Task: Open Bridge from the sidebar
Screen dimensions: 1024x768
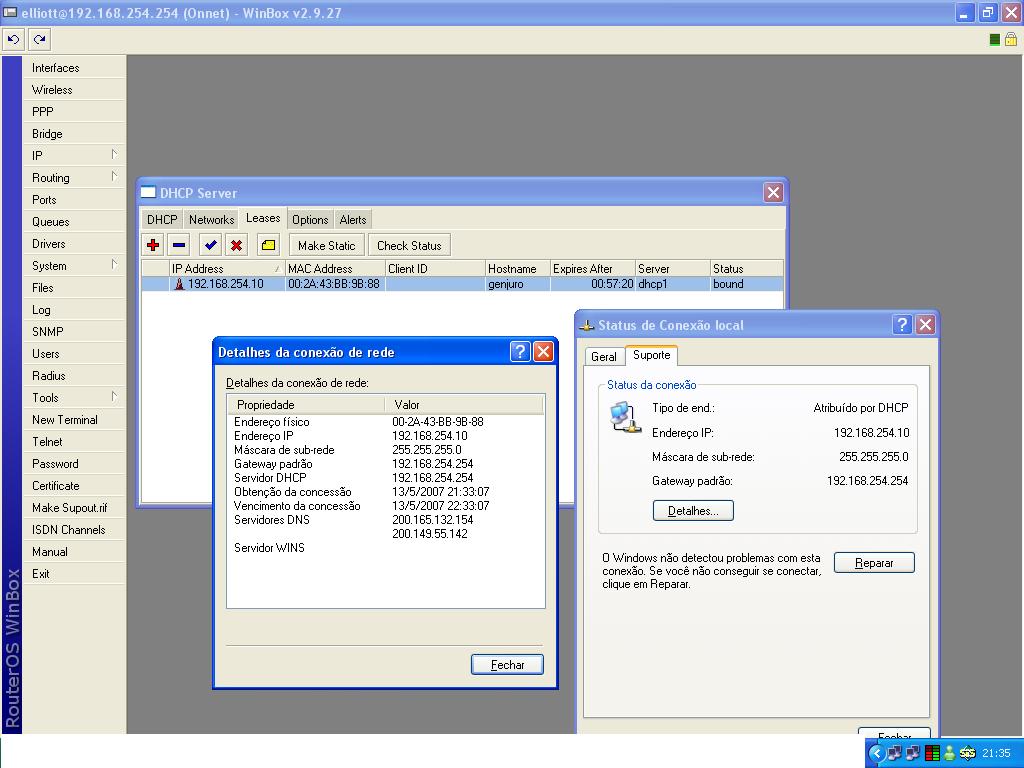Action: click(73, 134)
